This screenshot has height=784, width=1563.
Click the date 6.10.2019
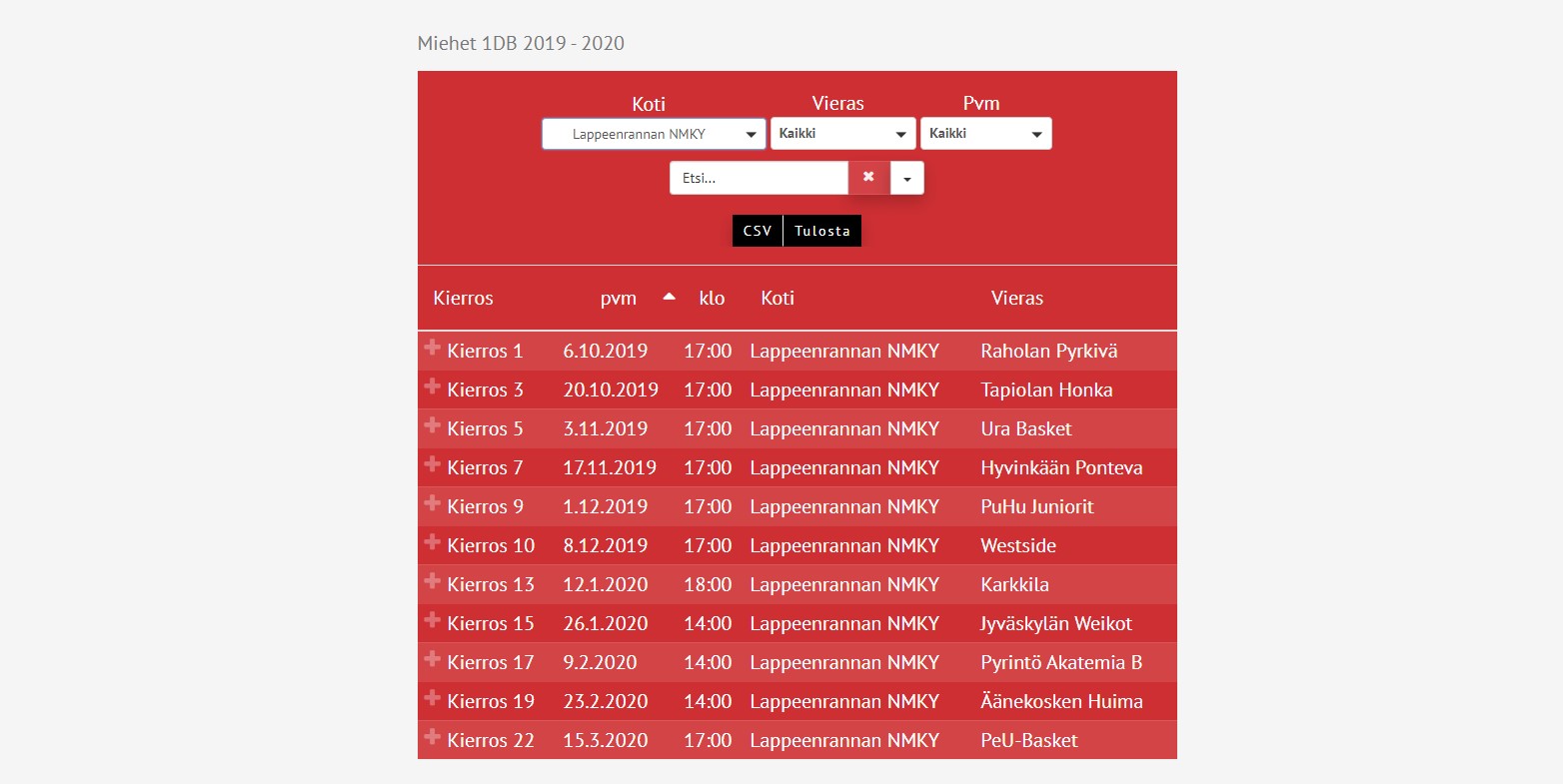click(606, 352)
